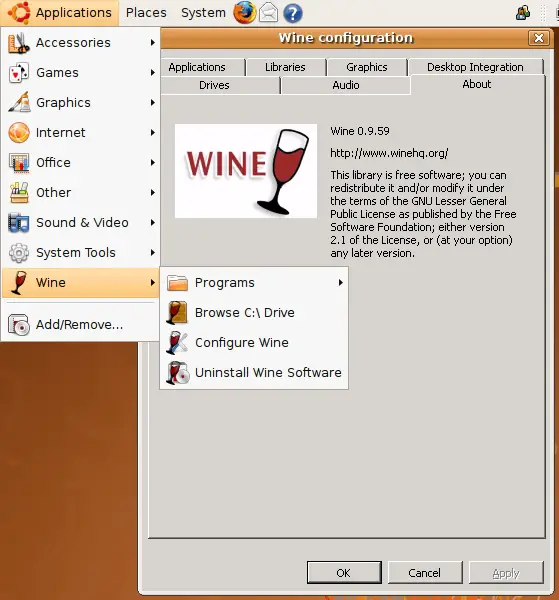Click the Add/Remove disc icon
This screenshot has width=559, height=600.
click(19, 324)
